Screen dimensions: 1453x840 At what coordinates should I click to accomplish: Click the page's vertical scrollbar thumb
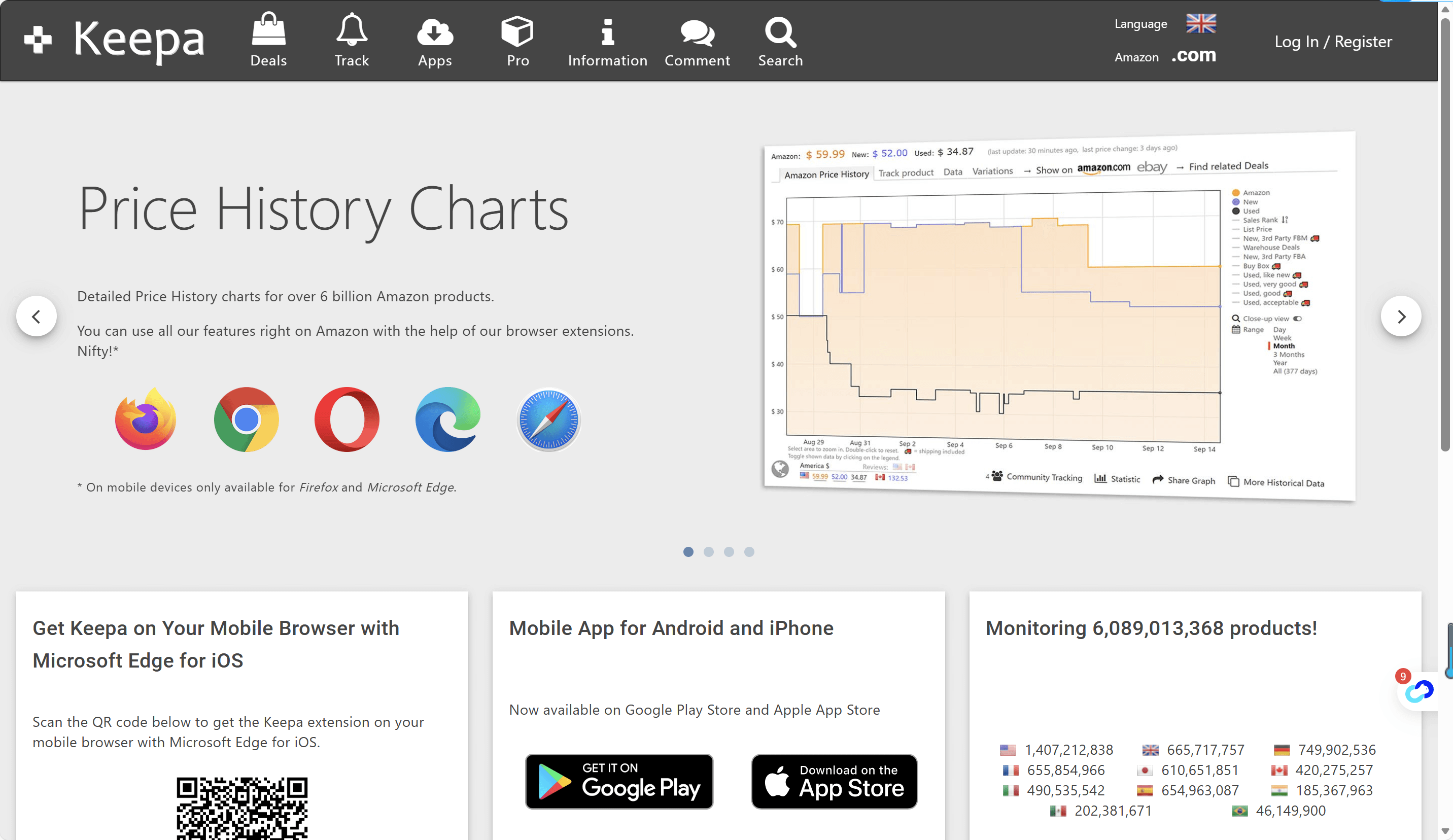coord(1445,231)
